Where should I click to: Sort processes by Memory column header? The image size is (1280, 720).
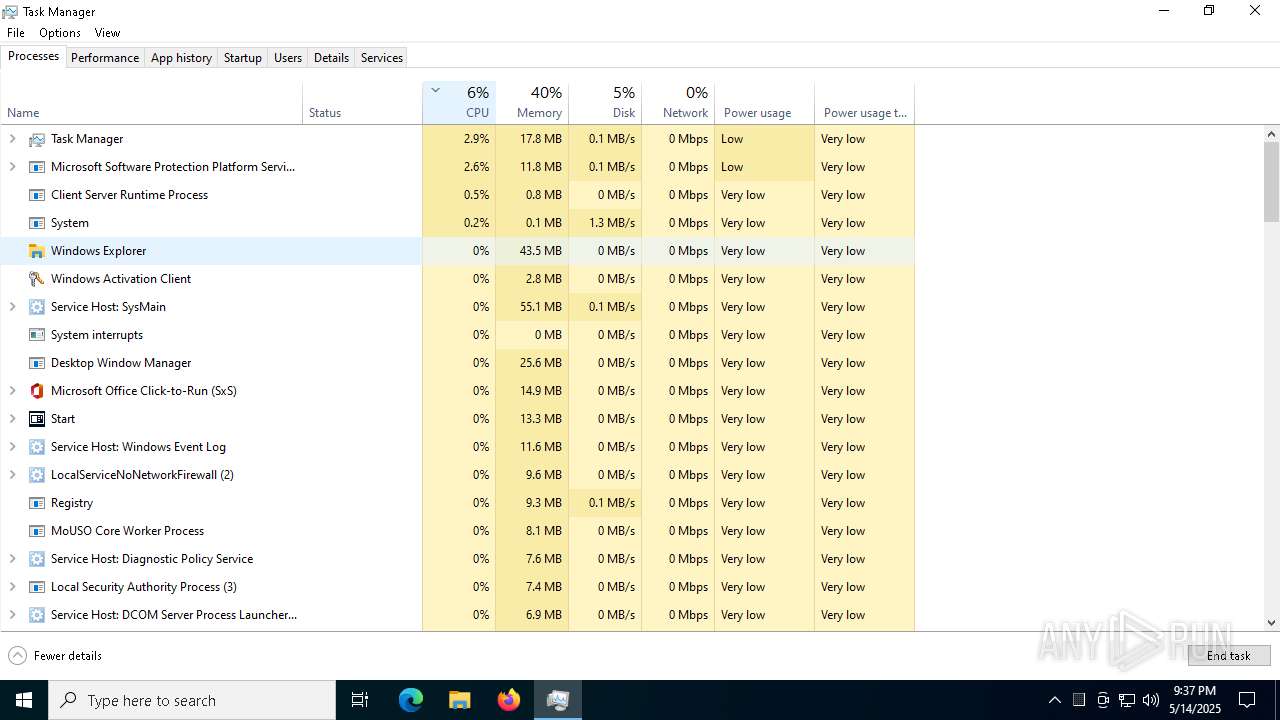point(532,103)
